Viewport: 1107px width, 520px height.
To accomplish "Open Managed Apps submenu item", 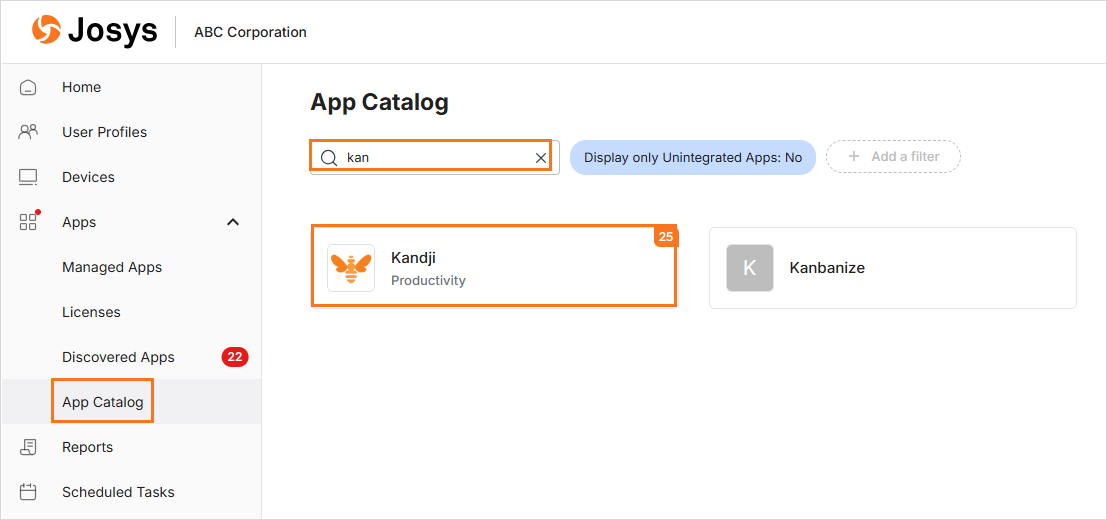I will coord(112,267).
